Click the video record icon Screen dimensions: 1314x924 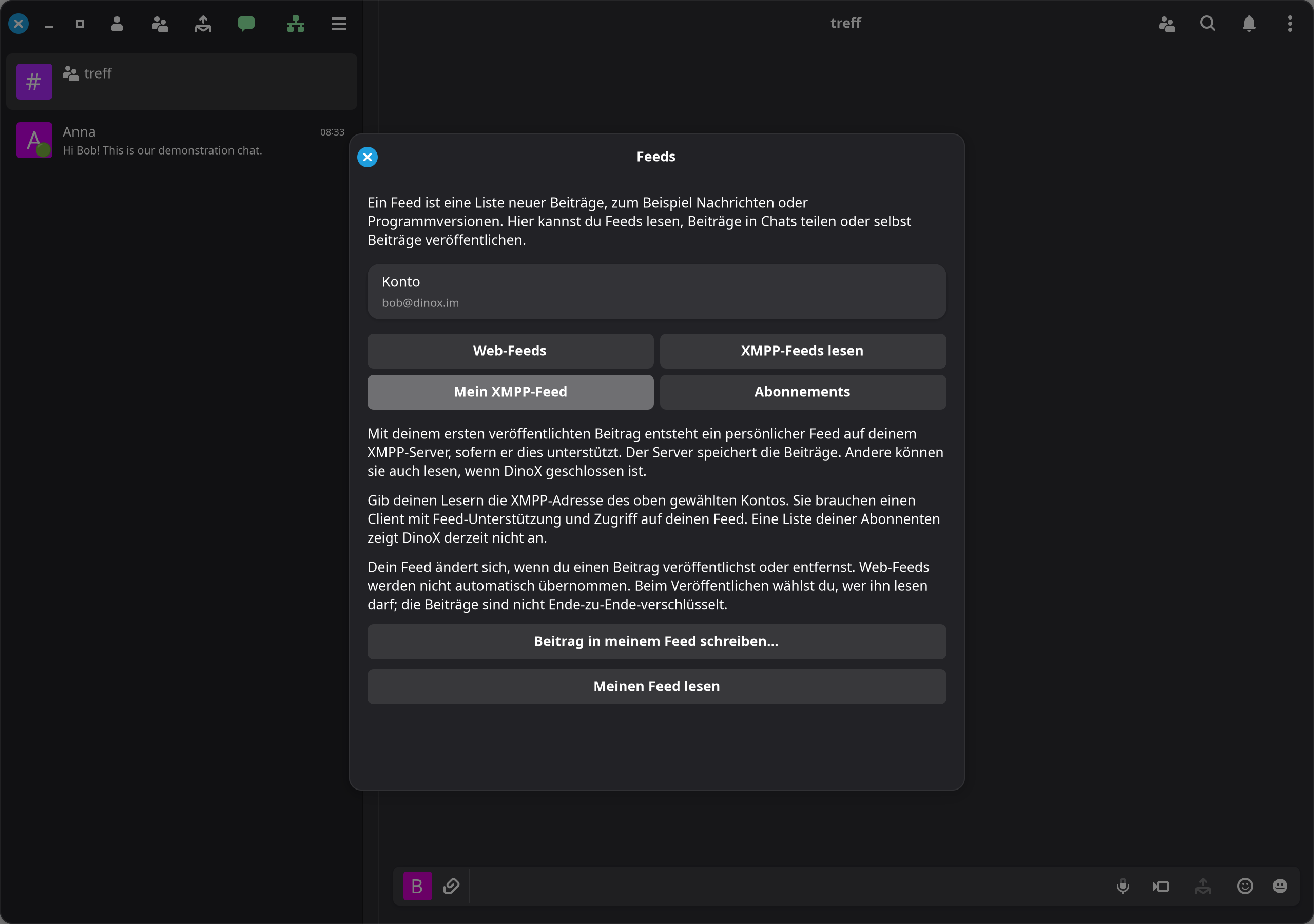(1161, 886)
